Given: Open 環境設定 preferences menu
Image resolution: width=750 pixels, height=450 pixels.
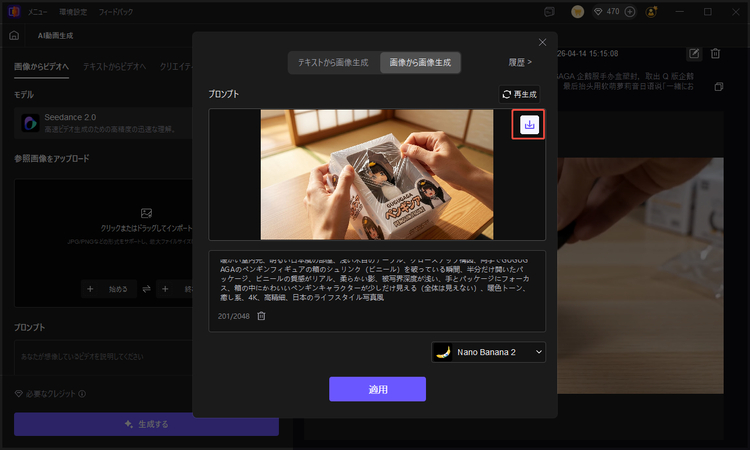Looking at the screenshot, I should coord(73,12).
